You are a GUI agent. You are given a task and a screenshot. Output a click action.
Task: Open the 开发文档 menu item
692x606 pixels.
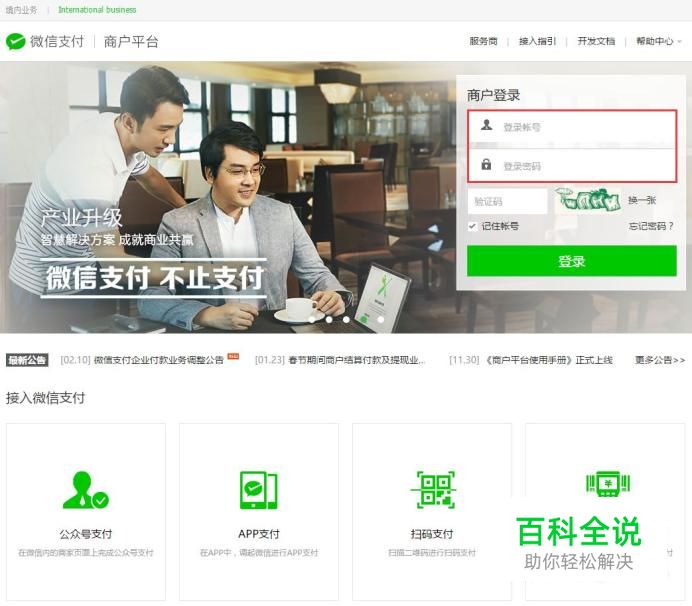[596, 41]
